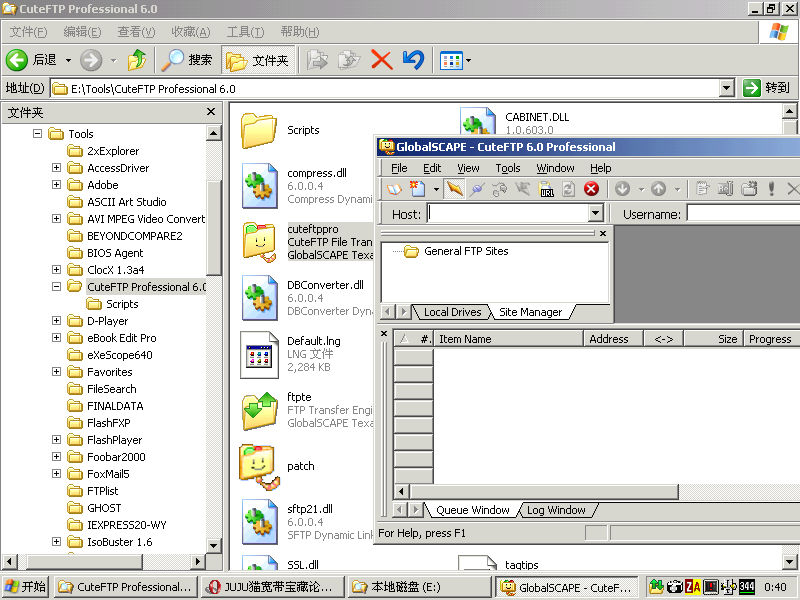The width and height of the screenshot is (800, 600).
Task: Close the CuteFTP site pane with x
Action: 603,233
